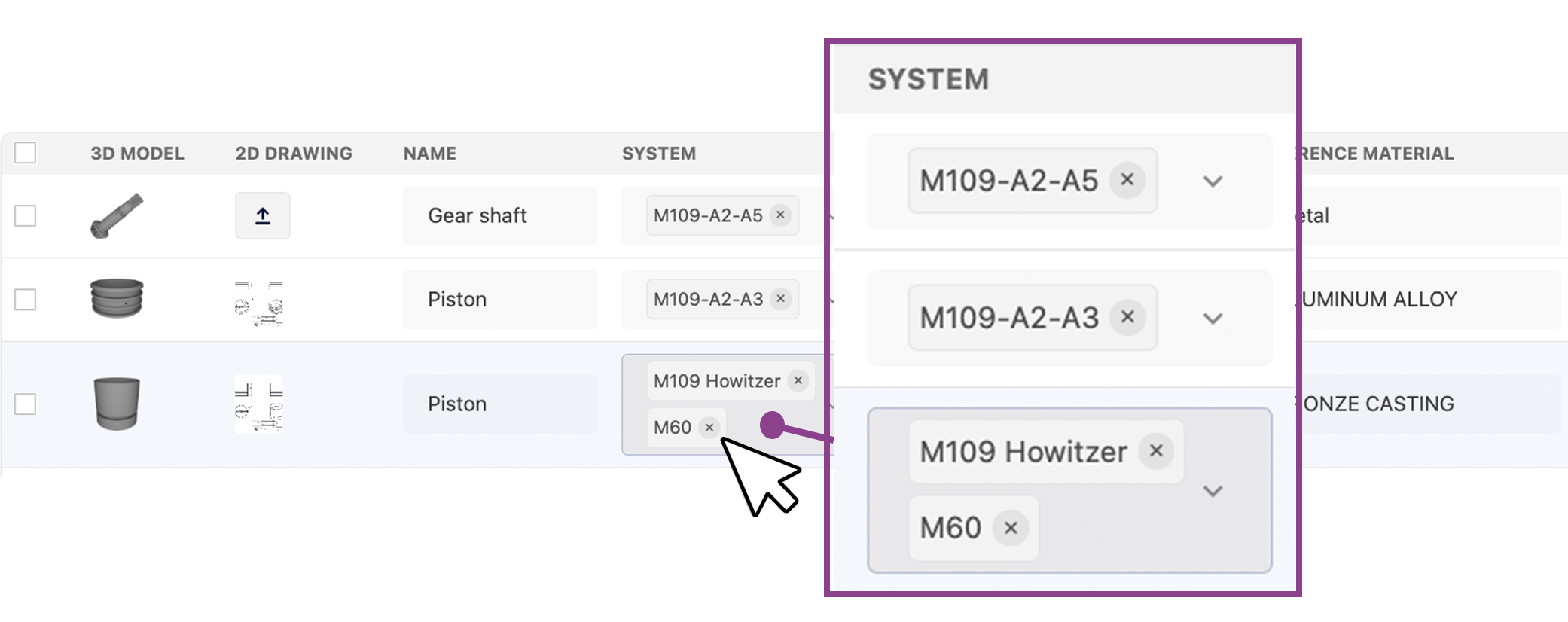Remove M109-A2-A3 tag in the zoomed panel
This screenshot has width=1568, height=622.
[1127, 317]
